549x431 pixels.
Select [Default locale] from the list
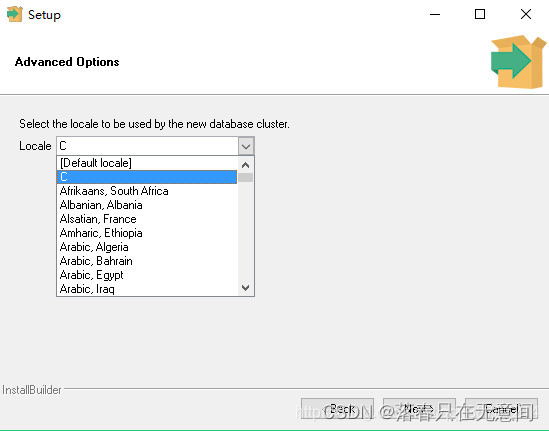(x=147, y=163)
